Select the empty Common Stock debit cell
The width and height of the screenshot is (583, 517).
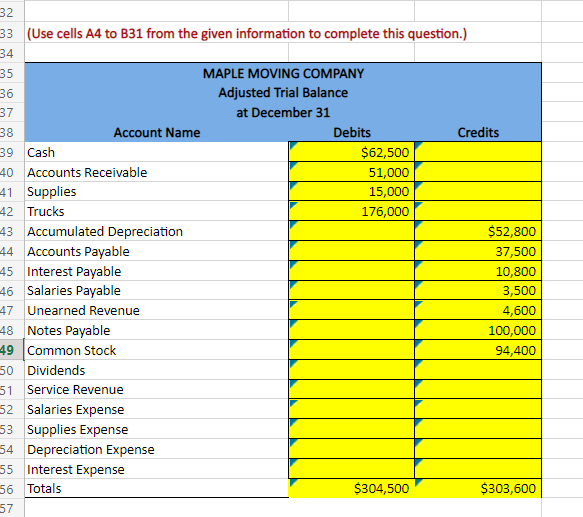[x=351, y=350]
